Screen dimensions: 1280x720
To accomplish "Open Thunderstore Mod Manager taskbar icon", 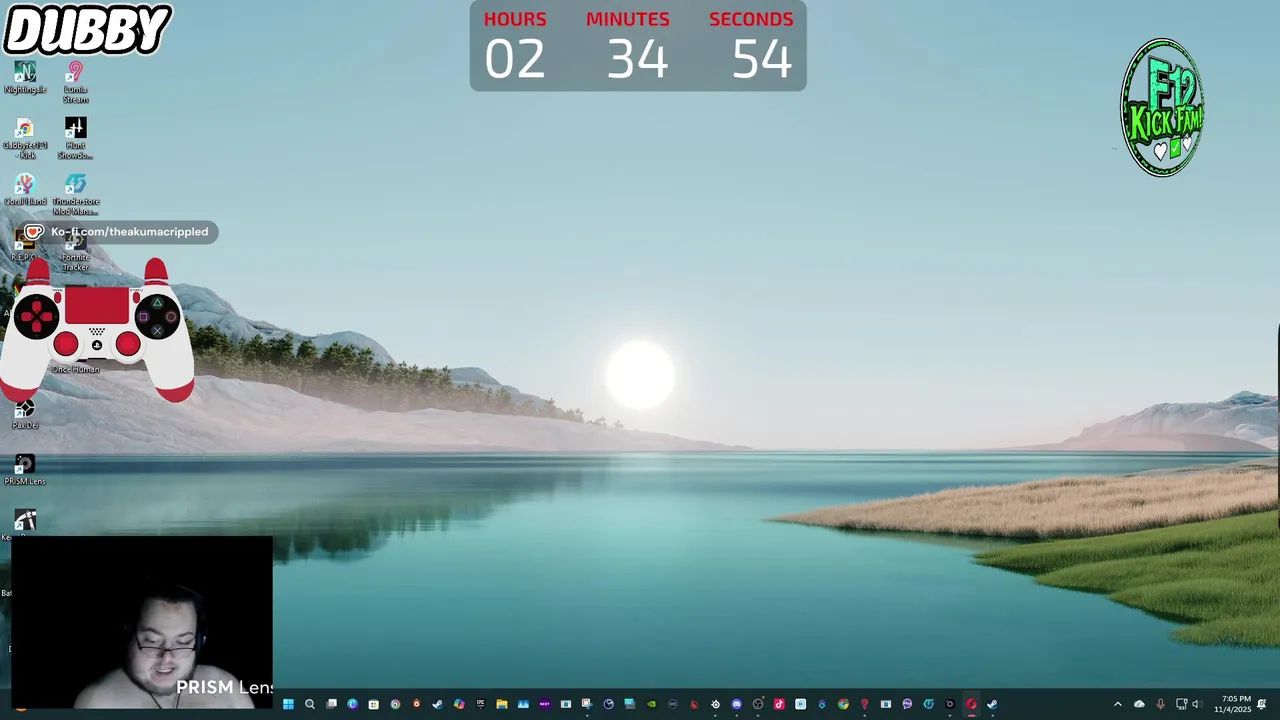I will (929, 704).
